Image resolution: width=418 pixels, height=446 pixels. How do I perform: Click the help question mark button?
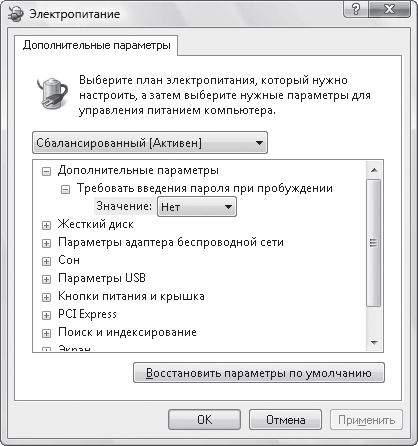click(x=356, y=8)
